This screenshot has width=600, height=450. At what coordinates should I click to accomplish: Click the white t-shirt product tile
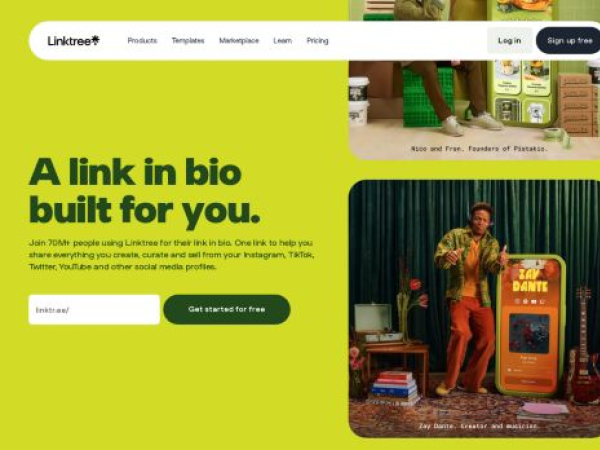[x=536, y=112]
